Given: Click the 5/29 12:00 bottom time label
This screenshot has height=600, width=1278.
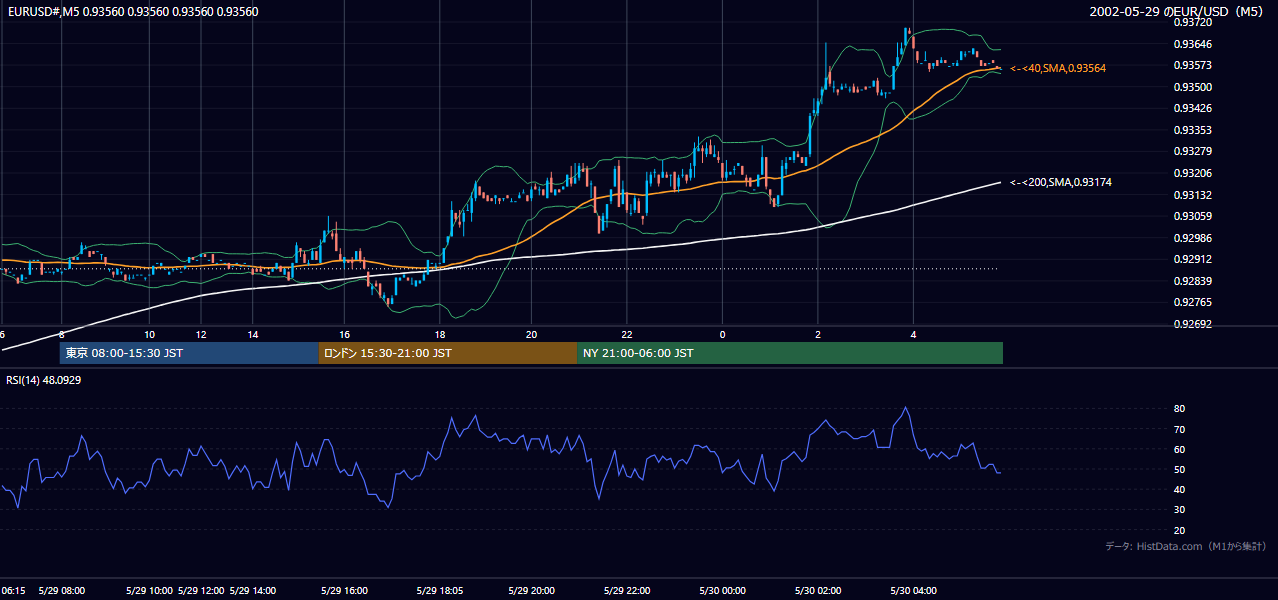Looking at the screenshot, I should 203,591.
